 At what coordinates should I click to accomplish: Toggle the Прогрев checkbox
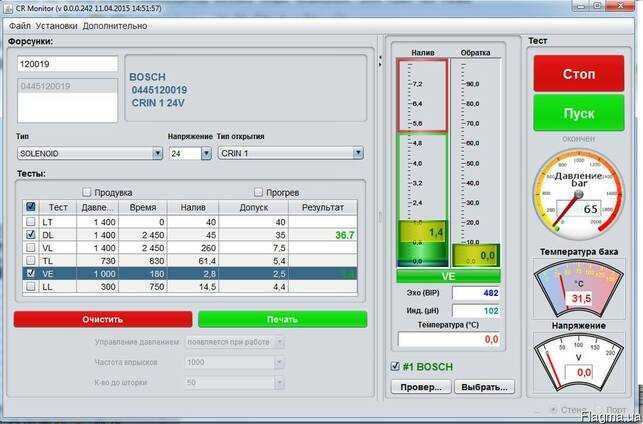click(x=258, y=192)
